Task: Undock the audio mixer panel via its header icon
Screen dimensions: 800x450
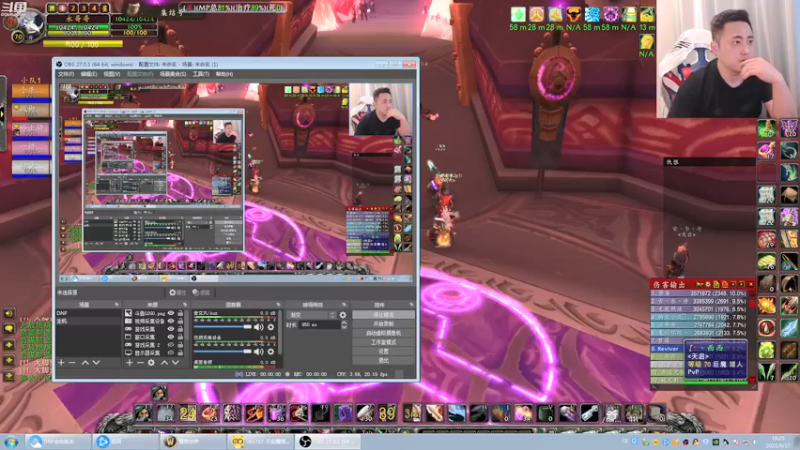Action: [x=278, y=305]
